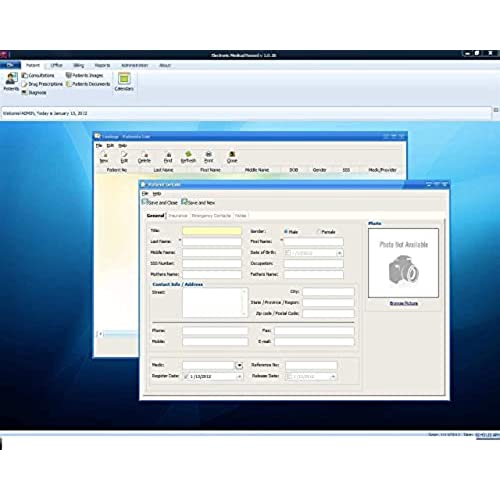Click the Delete toolbar icon
Screen dimensions: 500x500
(144, 157)
